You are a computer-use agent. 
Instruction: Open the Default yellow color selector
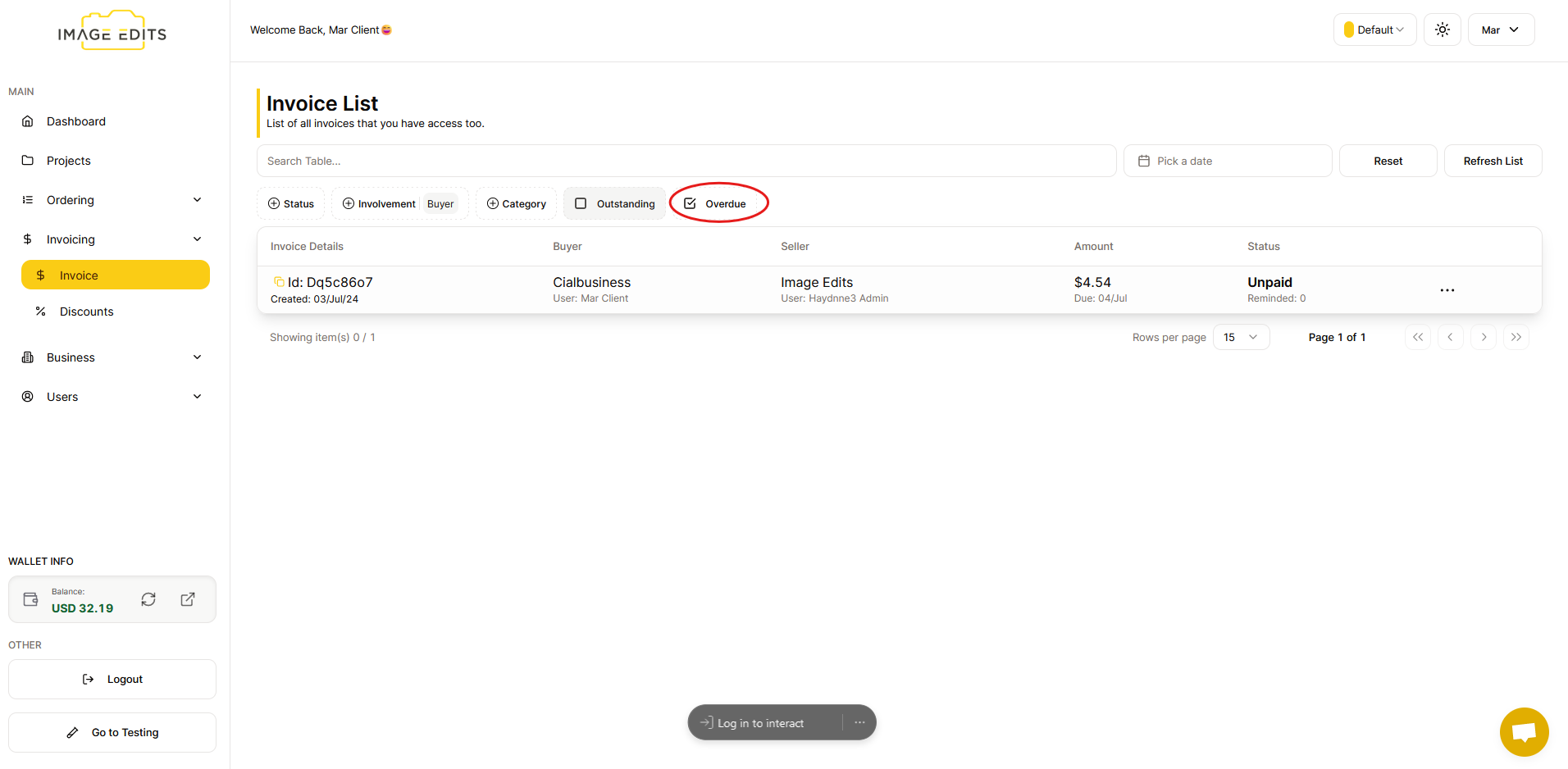(1374, 30)
